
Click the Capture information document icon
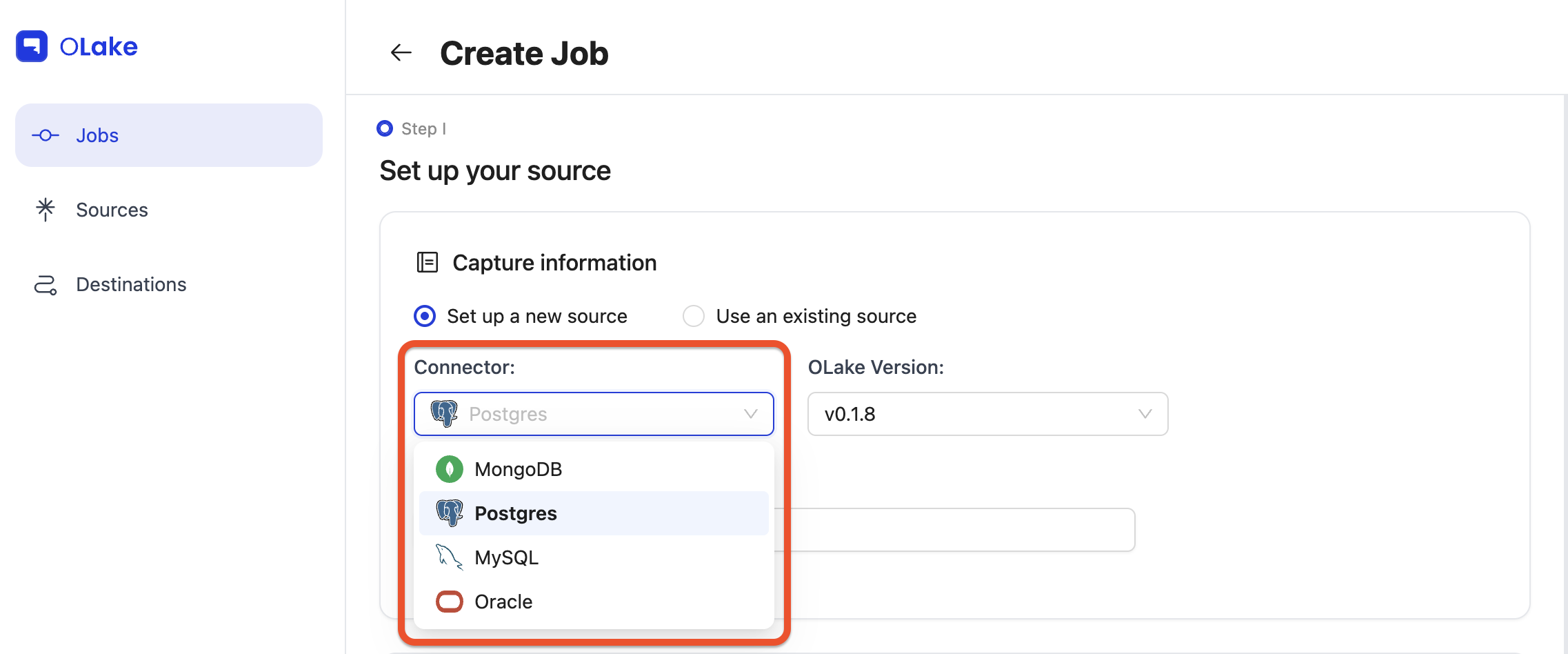pos(428,262)
